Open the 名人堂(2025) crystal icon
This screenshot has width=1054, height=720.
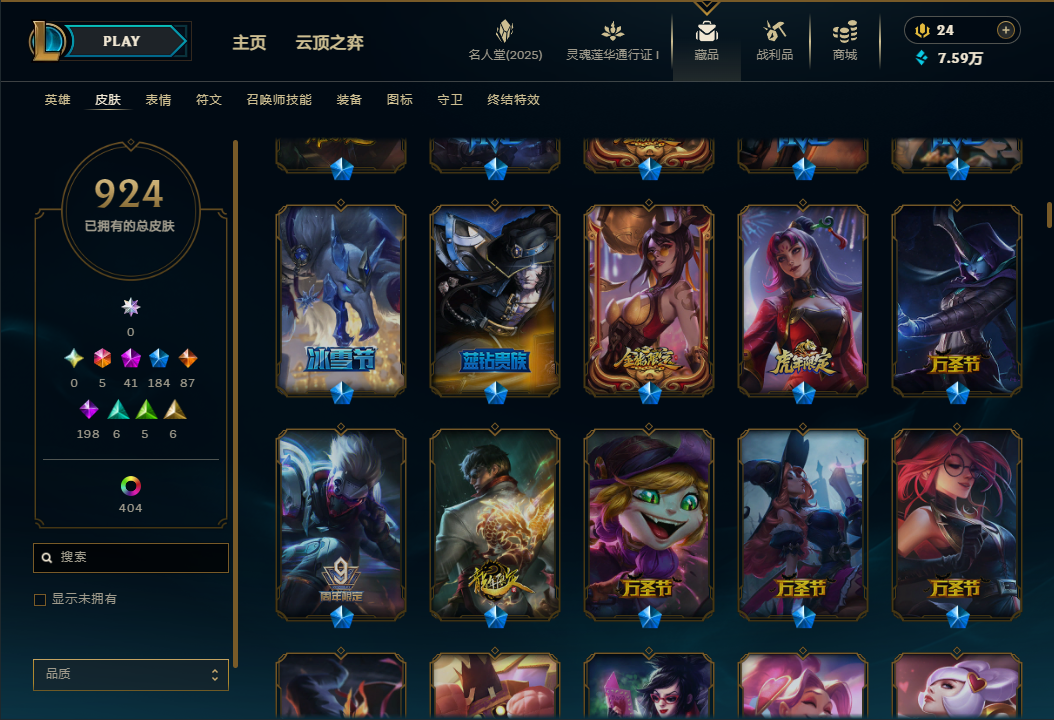505,31
